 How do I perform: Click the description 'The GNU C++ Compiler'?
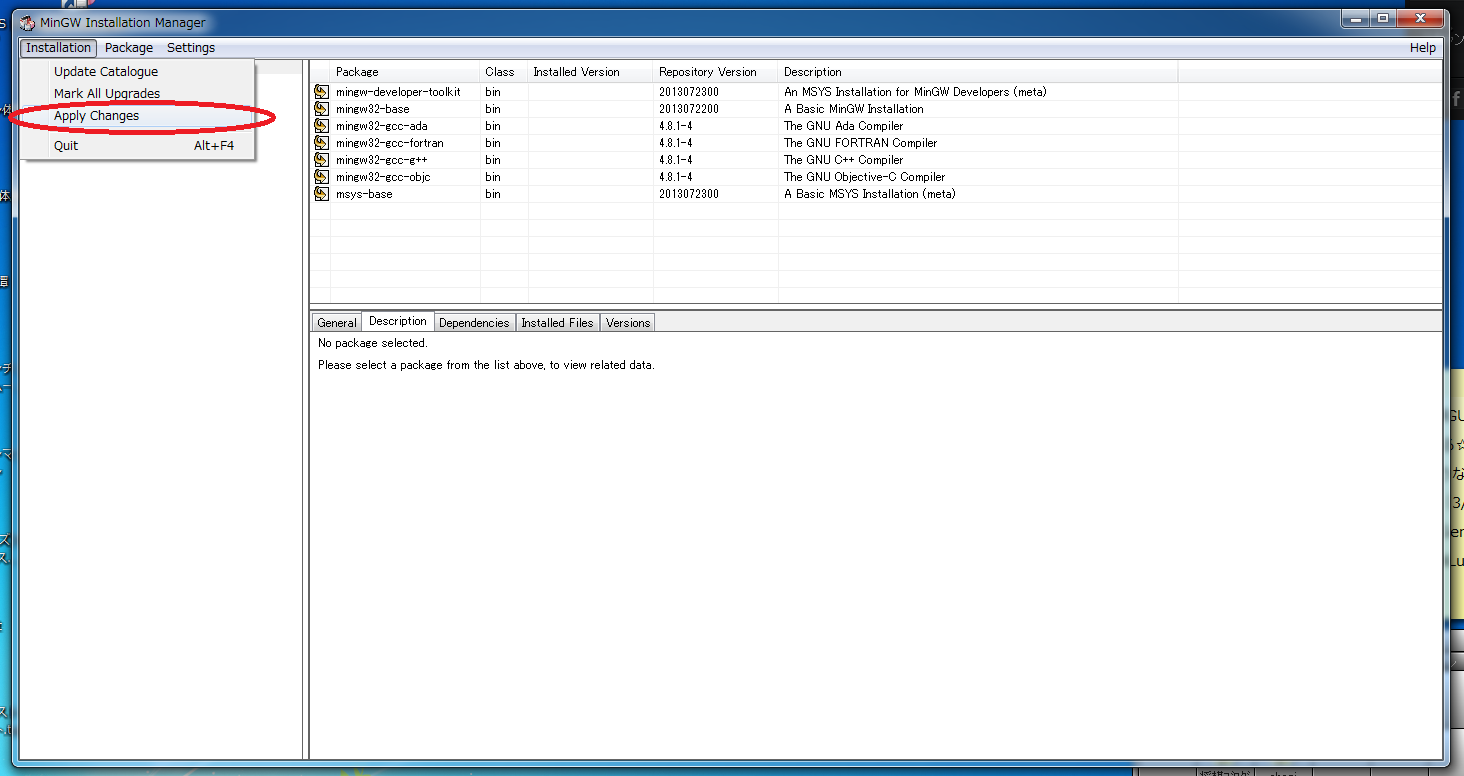click(x=843, y=160)
